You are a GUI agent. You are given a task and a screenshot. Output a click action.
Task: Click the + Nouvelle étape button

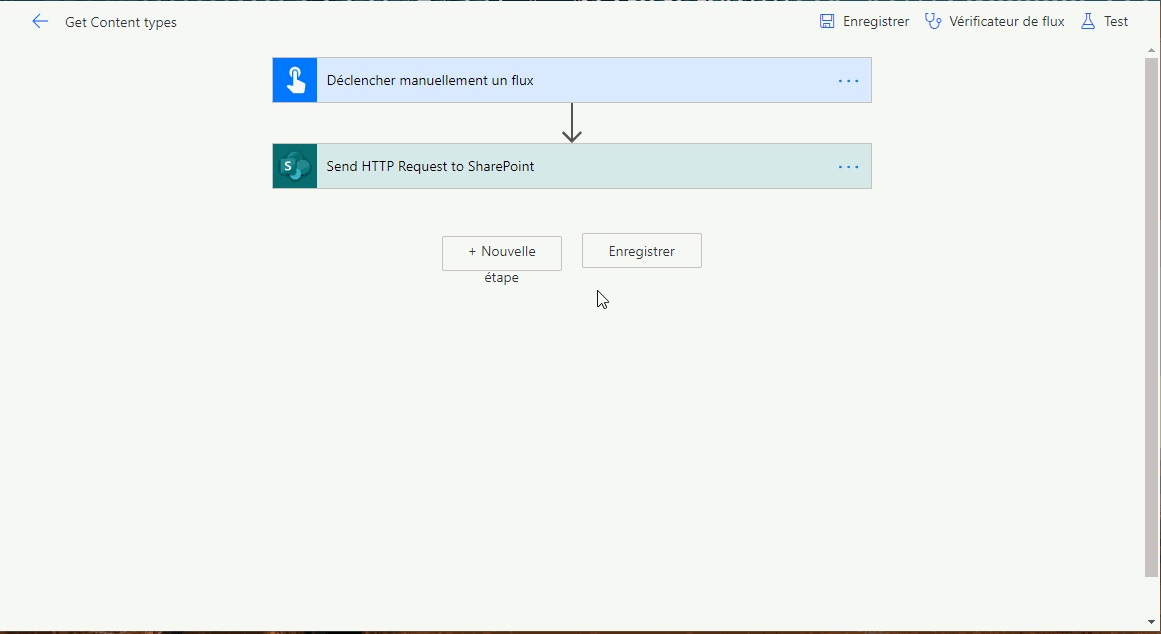pyautogui.click(x=502, y=253)
